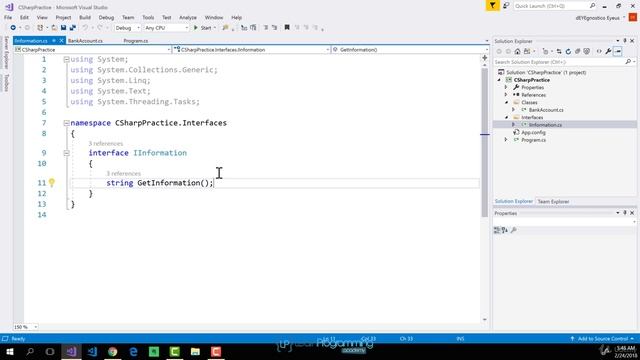Open the Debug menu
The image size is (640, 360).
[106, 18]
